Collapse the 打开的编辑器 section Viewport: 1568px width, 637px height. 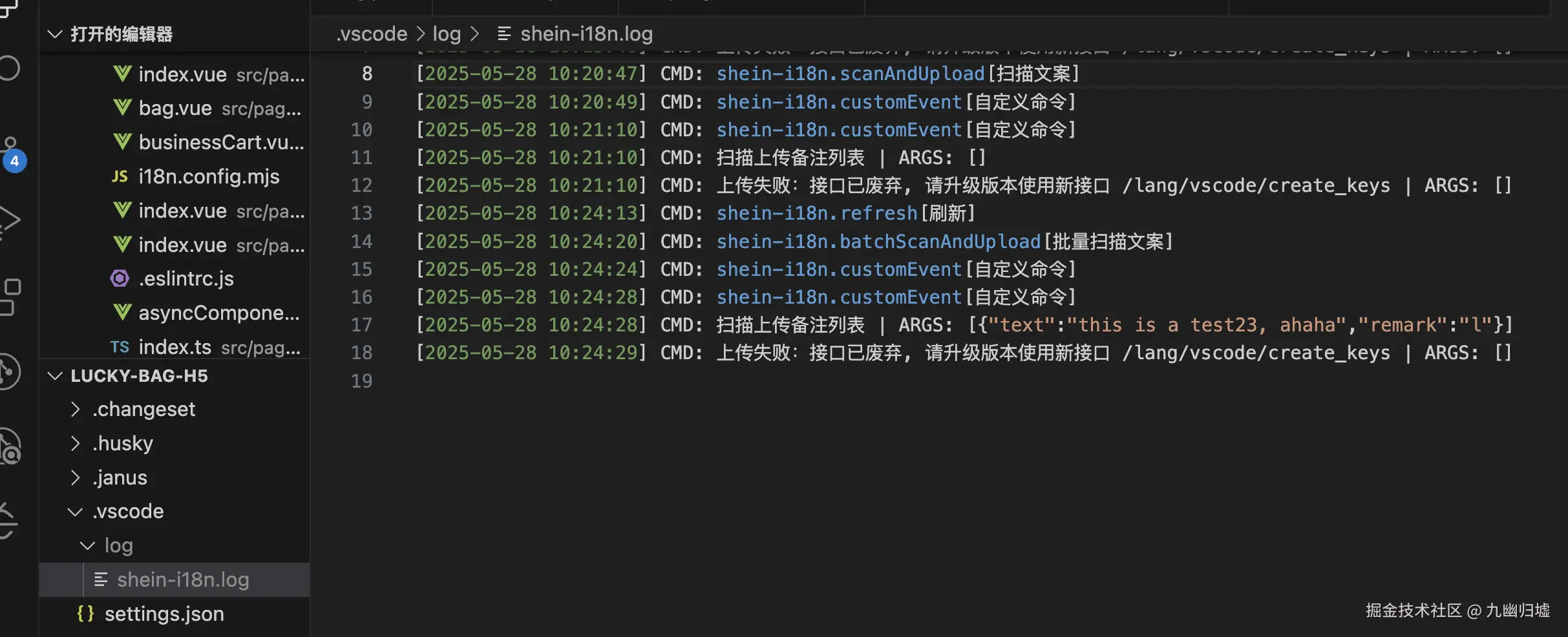pyautogui.click(x=56, y=34)
